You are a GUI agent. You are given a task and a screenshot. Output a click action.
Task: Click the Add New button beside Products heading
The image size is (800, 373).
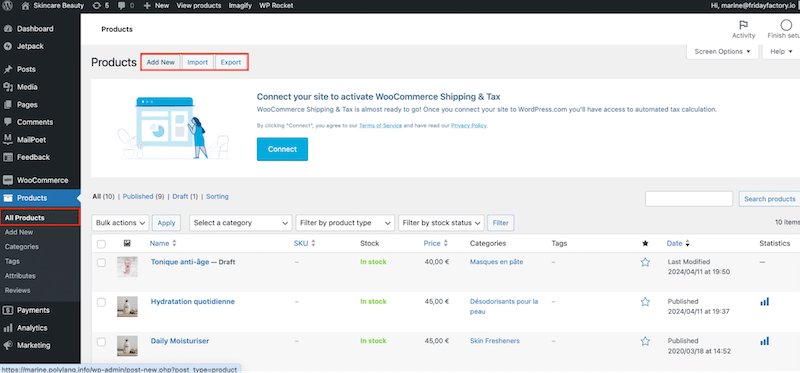tap(161, 62)
